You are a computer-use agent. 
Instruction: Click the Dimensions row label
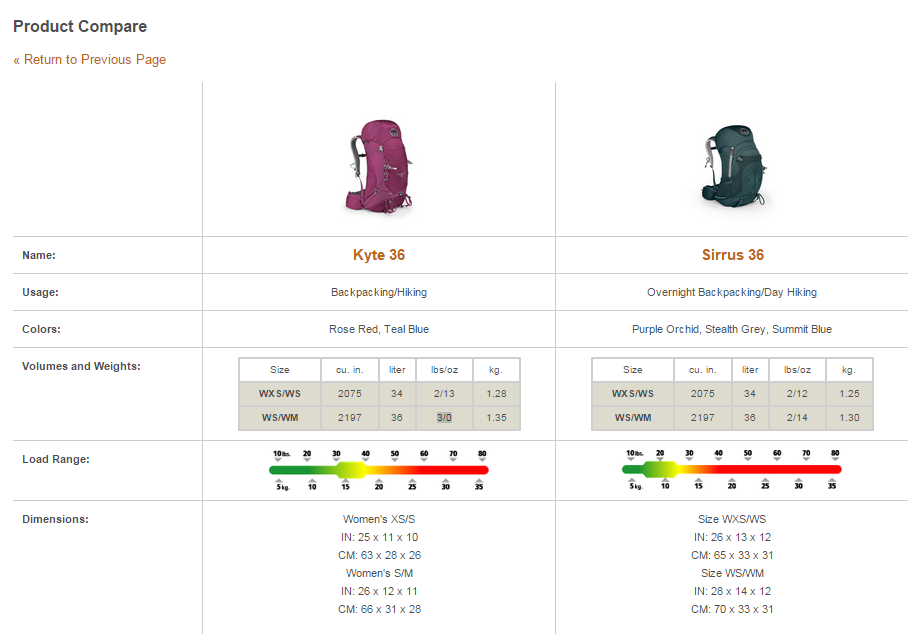coord(55,519)
